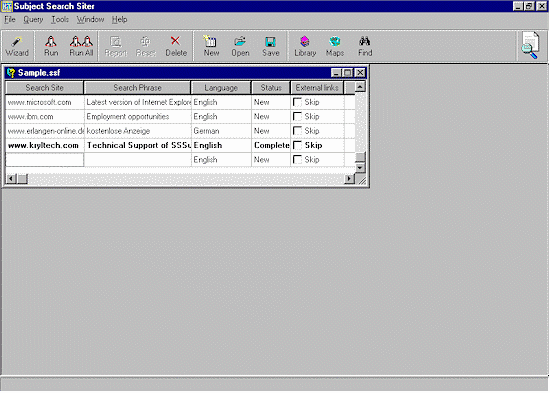Click the empty Search Site input cell
550x393 pixels.
(45, 160)
